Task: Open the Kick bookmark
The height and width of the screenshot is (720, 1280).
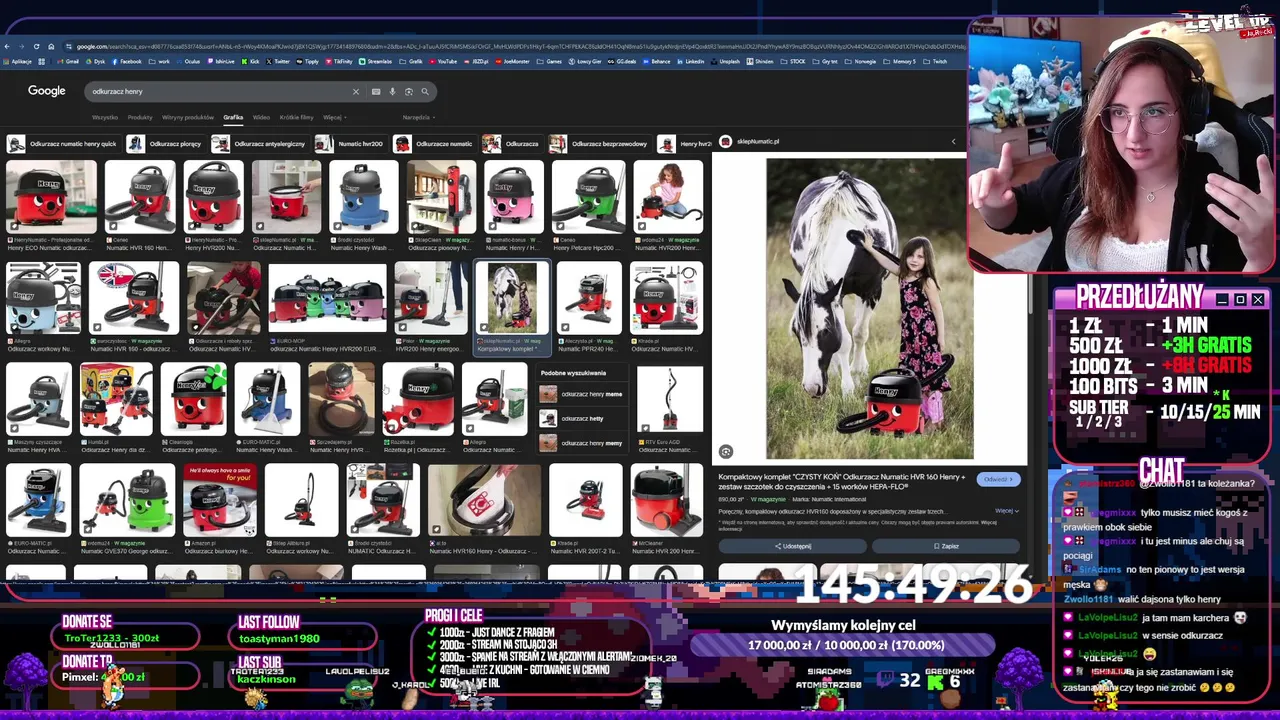Action: [x=250, y=61]
